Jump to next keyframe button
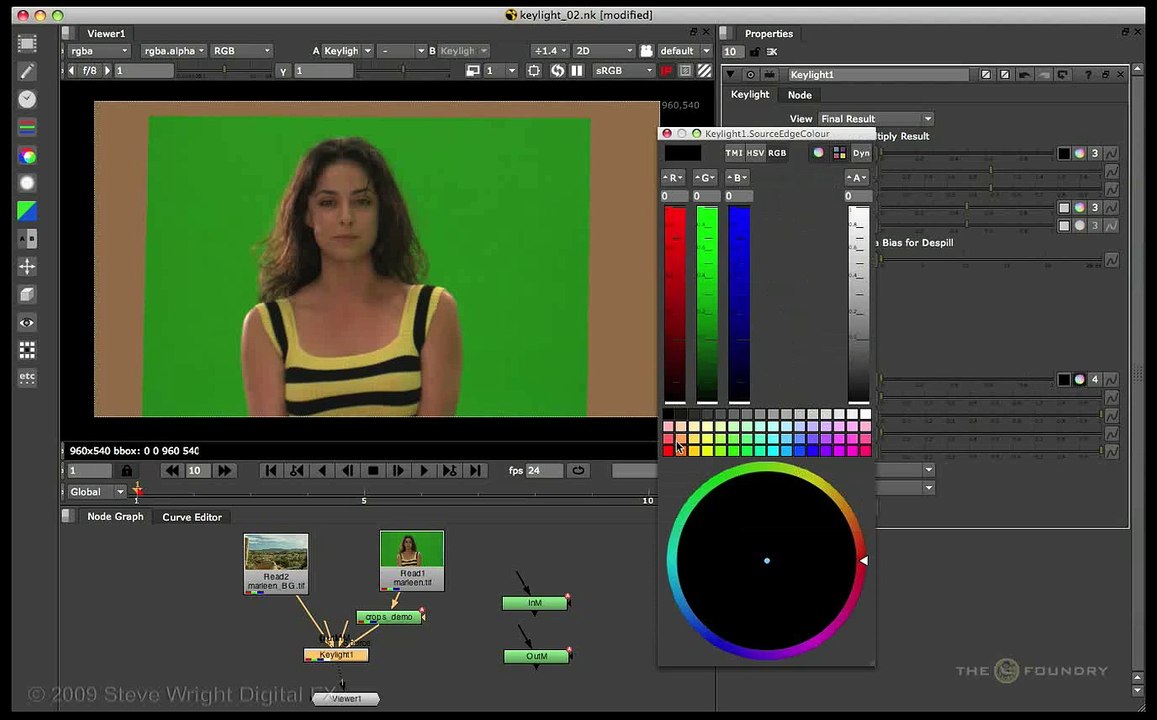 tap(449, 471)
